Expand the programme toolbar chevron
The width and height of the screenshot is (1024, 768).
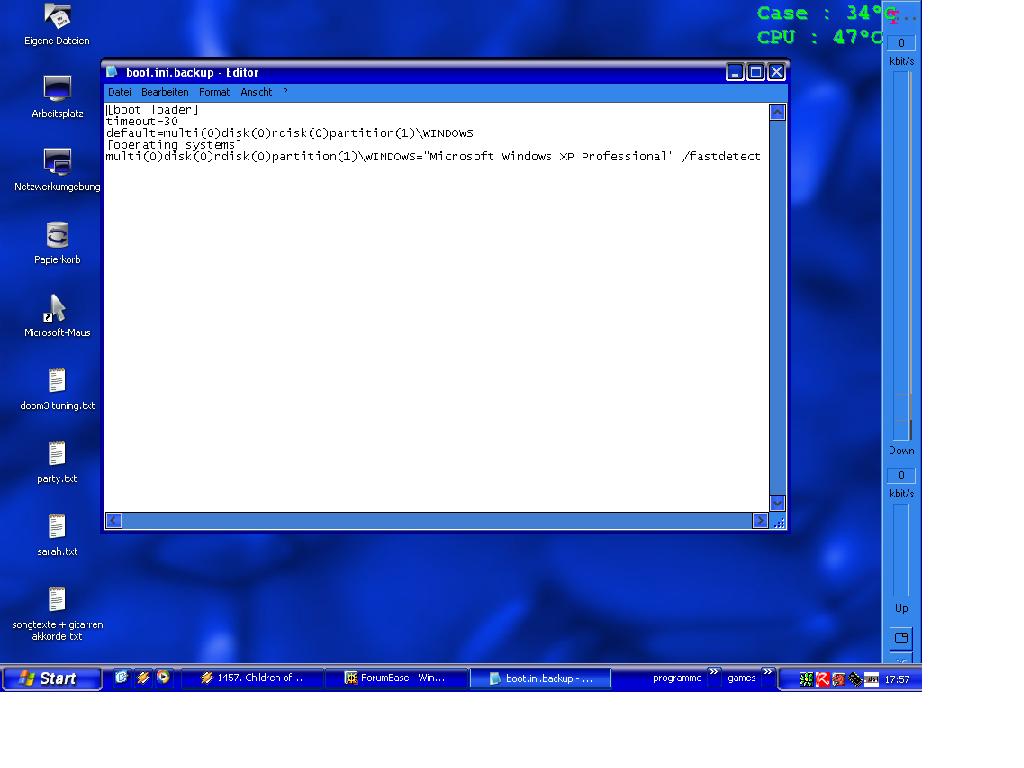(714, 672)
